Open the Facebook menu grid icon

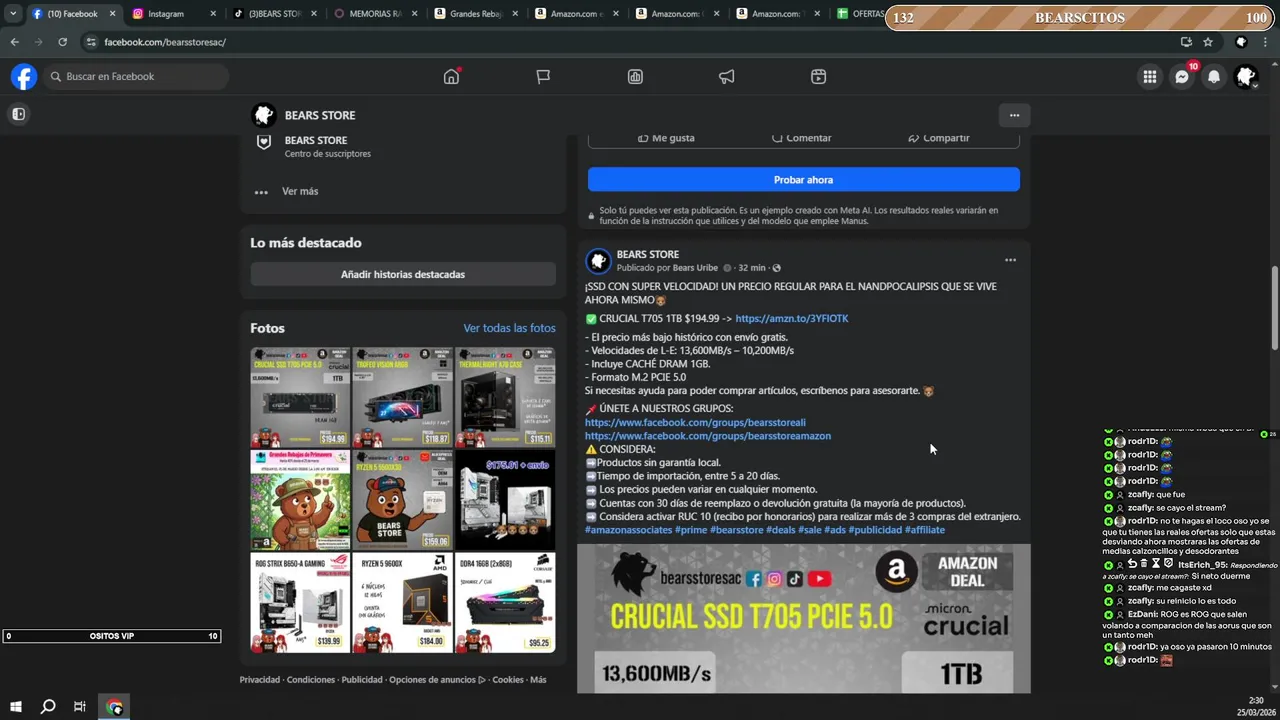[1150, 77]
